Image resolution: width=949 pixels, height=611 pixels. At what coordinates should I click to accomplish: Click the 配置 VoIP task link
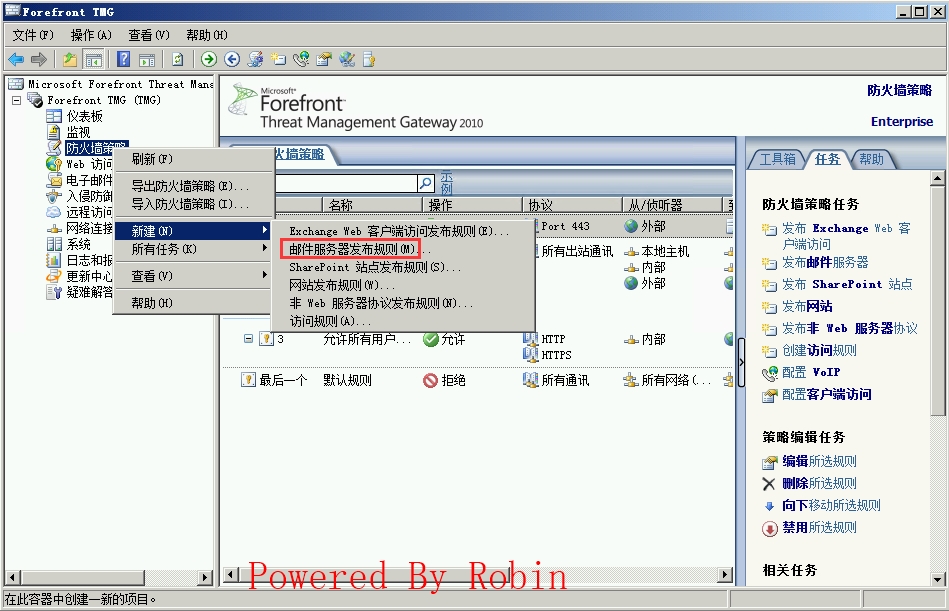click(x=811, y=372)
